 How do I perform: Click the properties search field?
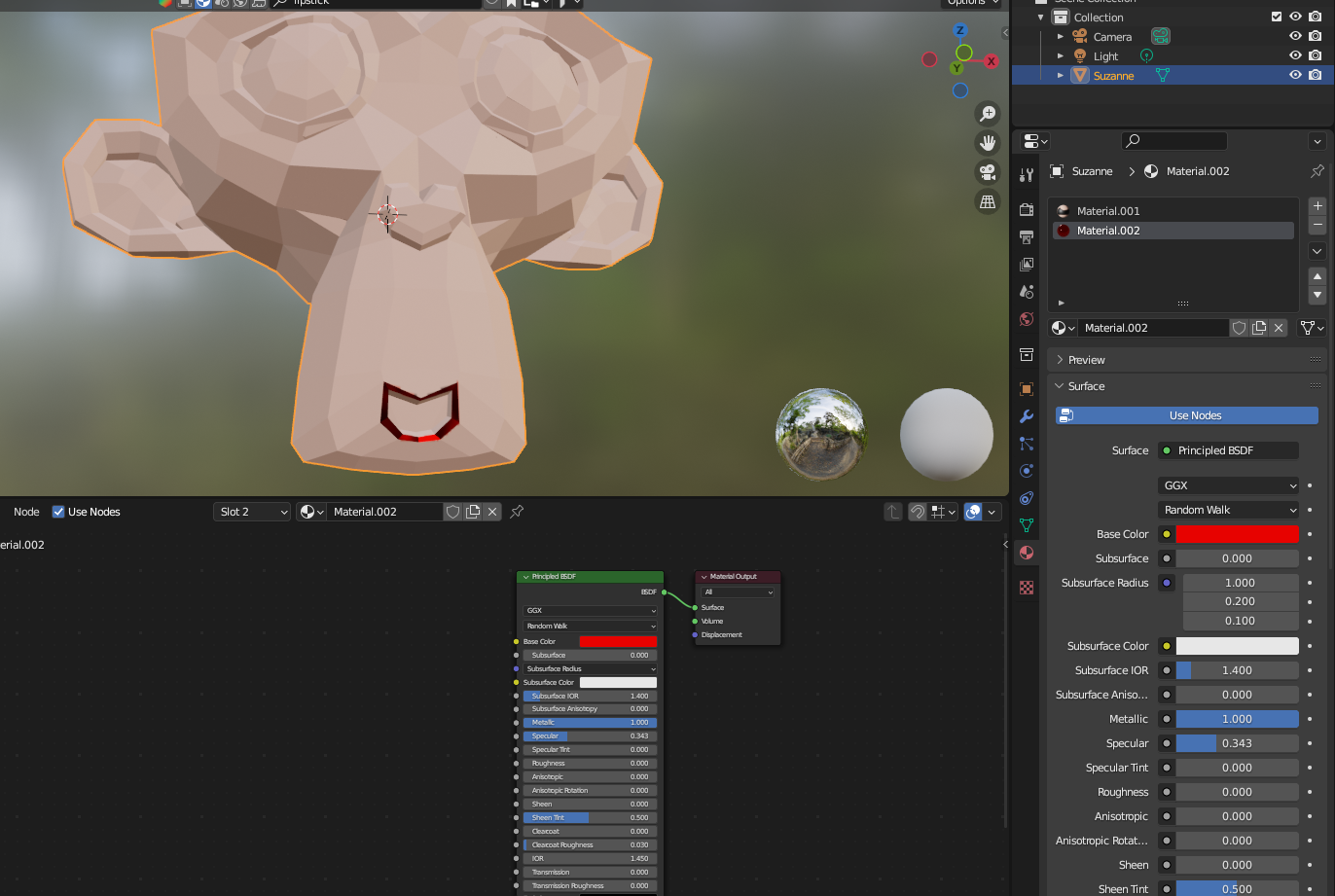point(1174,141)
